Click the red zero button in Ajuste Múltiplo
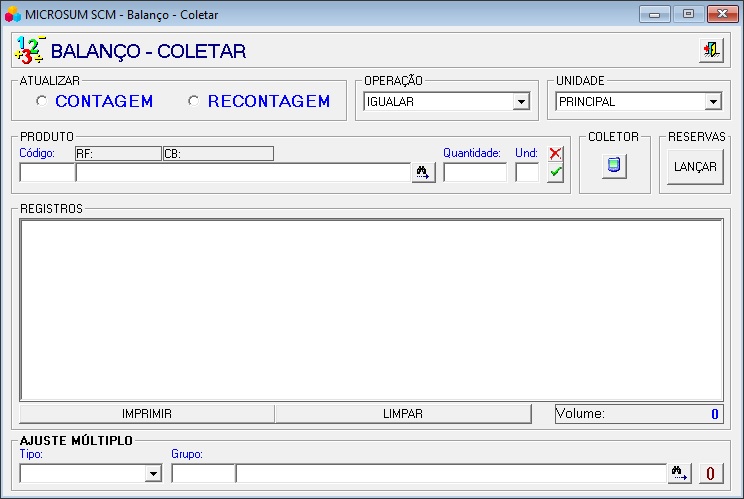The image size is (744, 499). [710, 473]
